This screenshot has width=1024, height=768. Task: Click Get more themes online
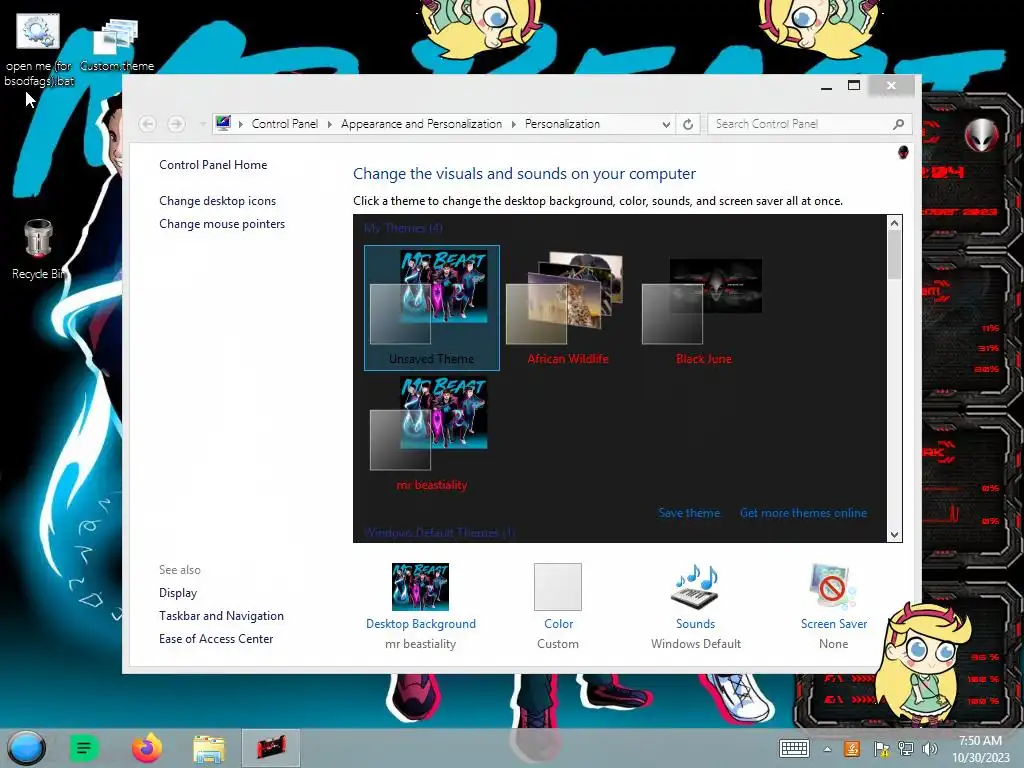[803, 513]
